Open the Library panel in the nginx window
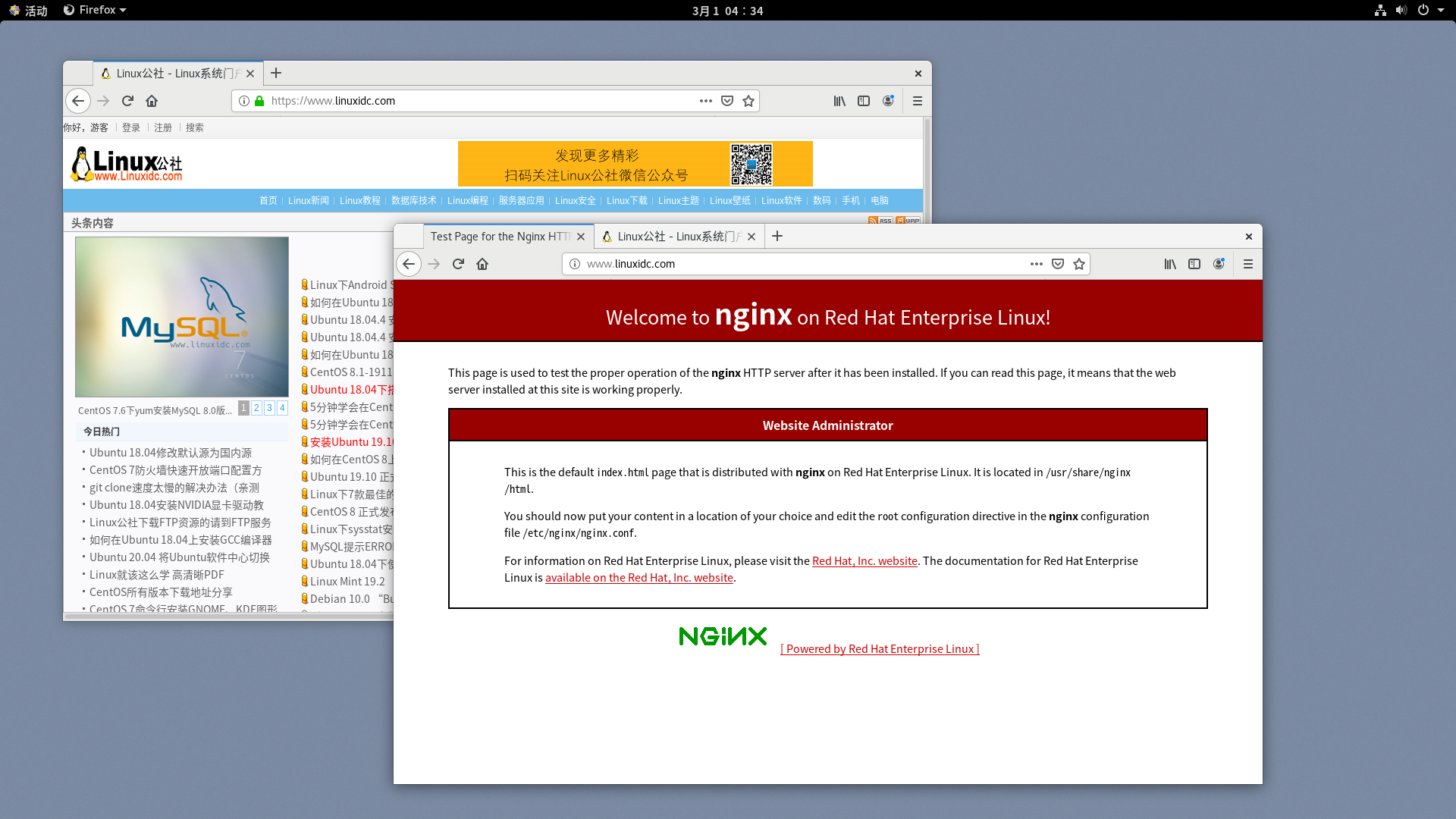The image size is (1456, 819). click(1170, 264)
